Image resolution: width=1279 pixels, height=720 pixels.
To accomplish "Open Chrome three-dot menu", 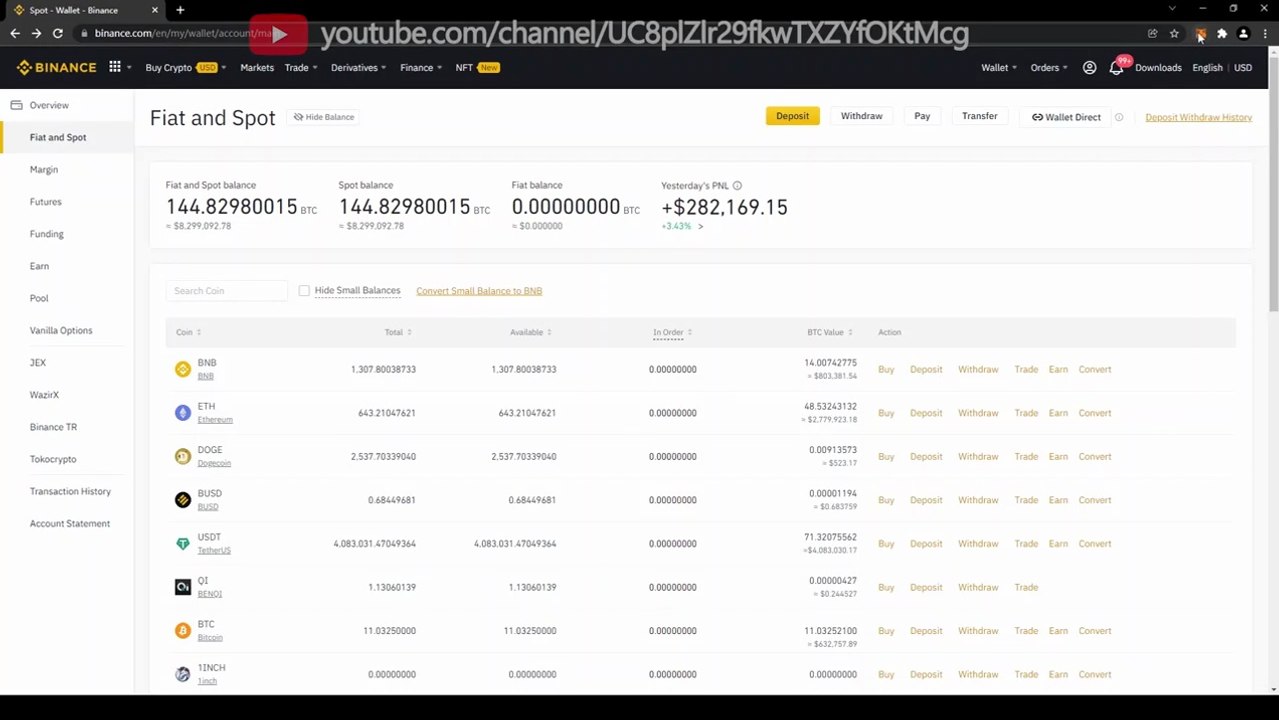I will [1265, 33].
